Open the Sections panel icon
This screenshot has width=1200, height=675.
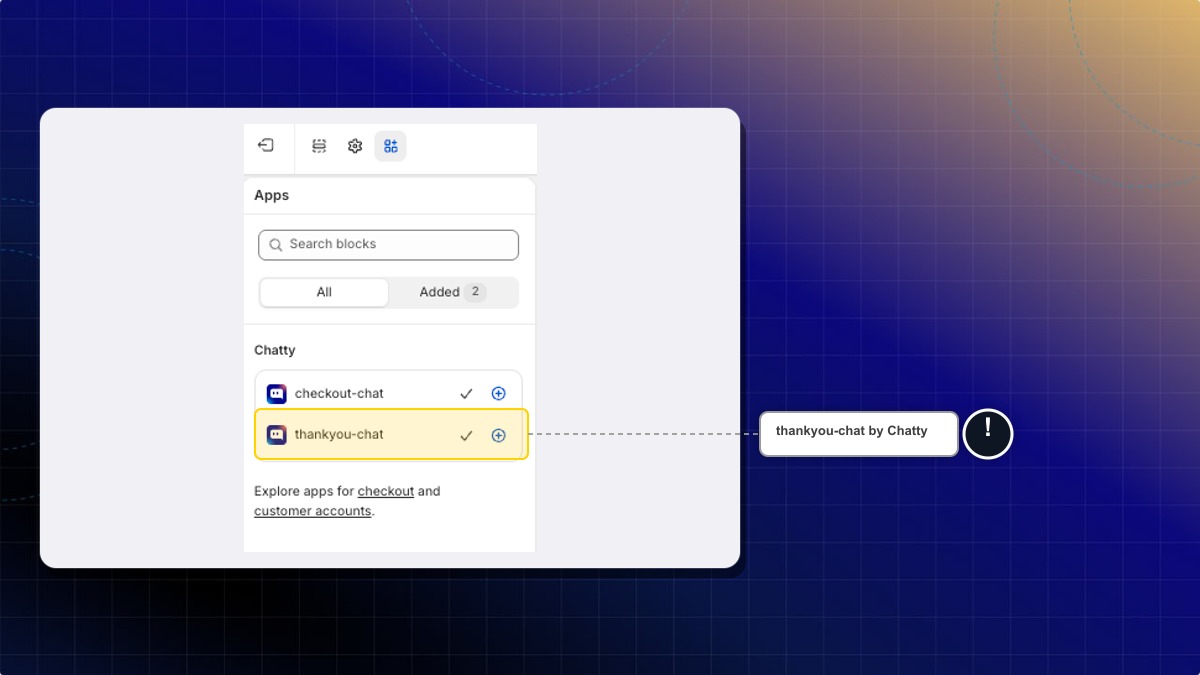(x=319, y=146)
